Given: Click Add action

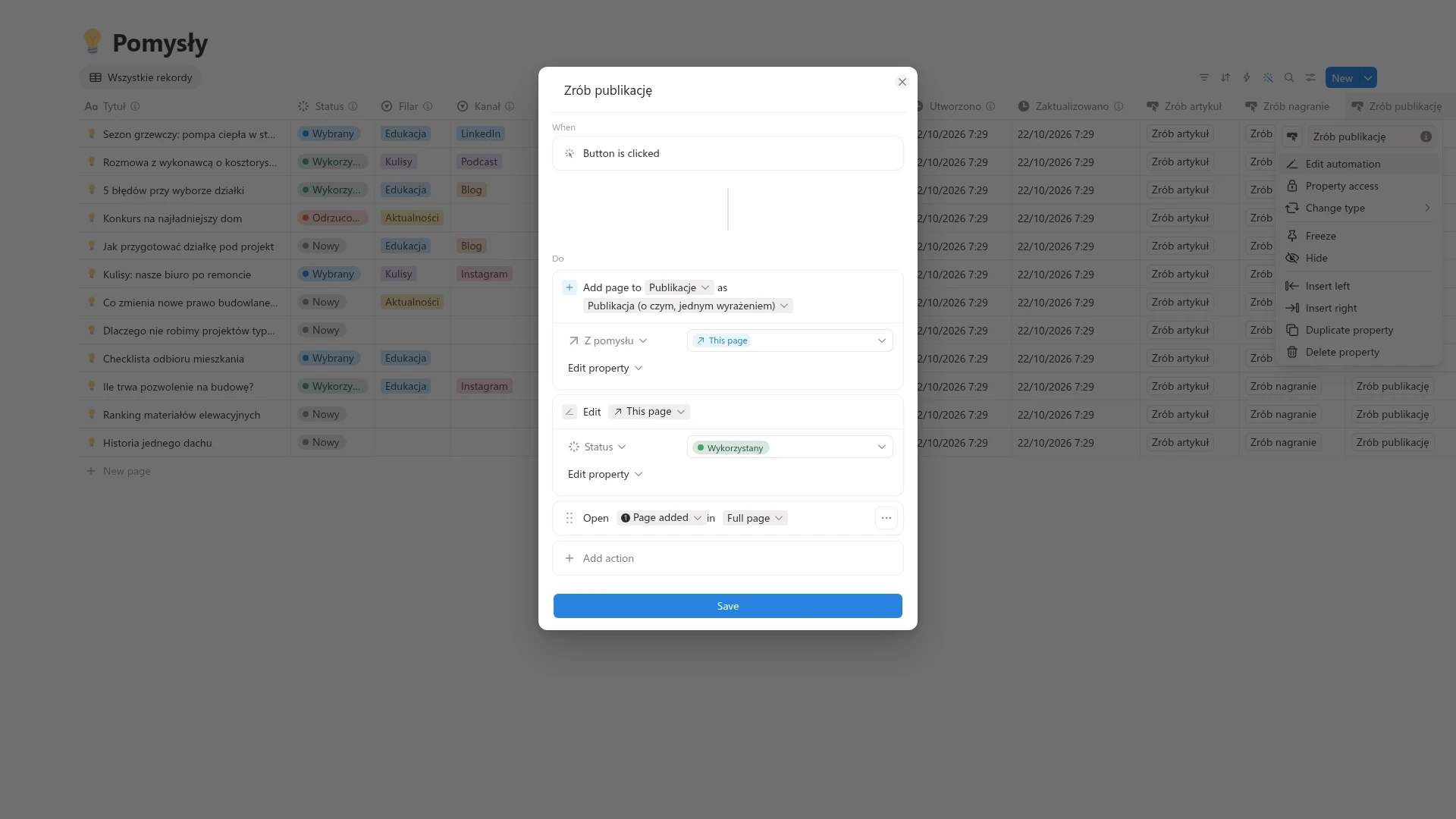Looking at the screenshot, I should pos(727,558).
